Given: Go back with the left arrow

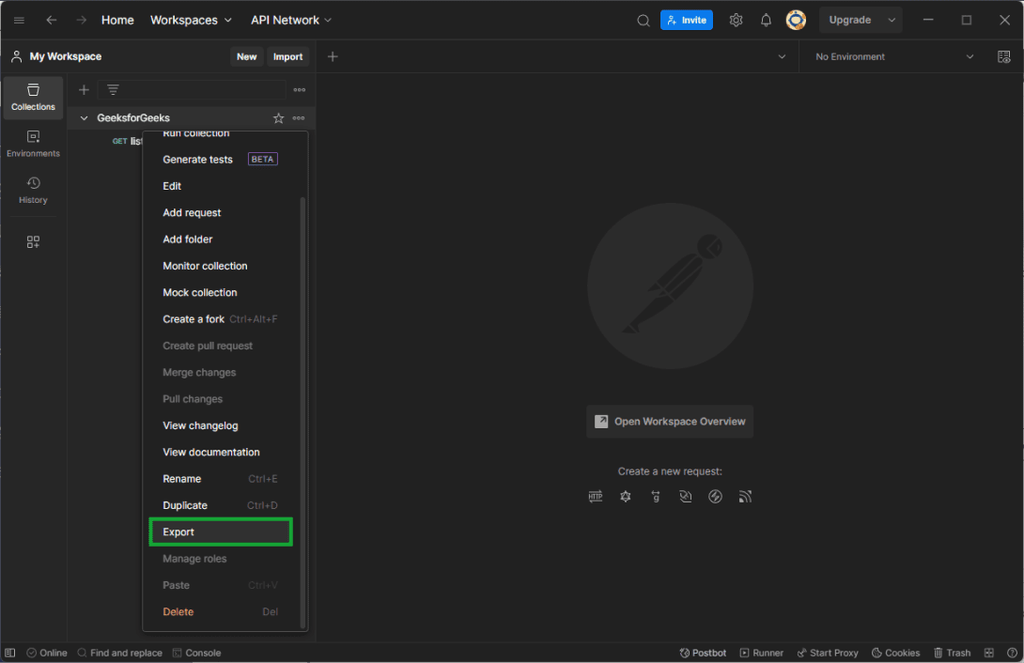Looking at the screenshot, I should (52, 20).
